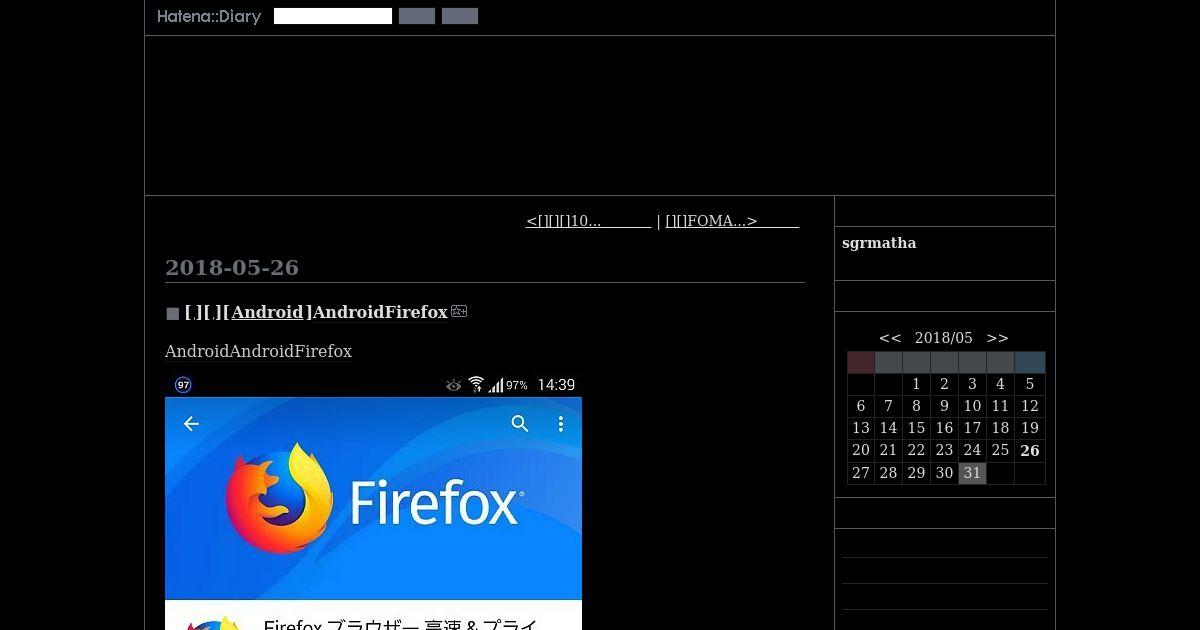Screen dimensions: 1200x630
Task: Click the bookmark icon after AndroidFirefox title
Action: (x=459, y=311)
